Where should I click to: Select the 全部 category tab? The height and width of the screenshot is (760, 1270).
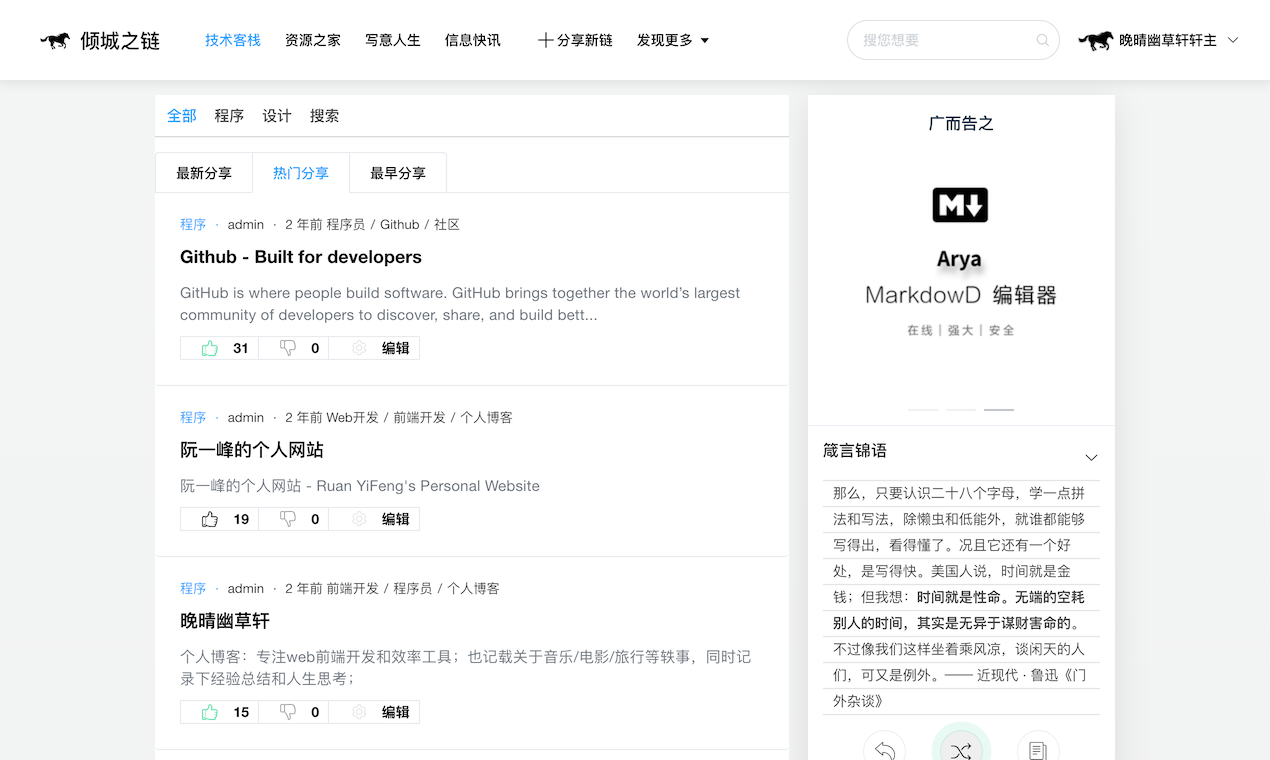pos(182,116)
